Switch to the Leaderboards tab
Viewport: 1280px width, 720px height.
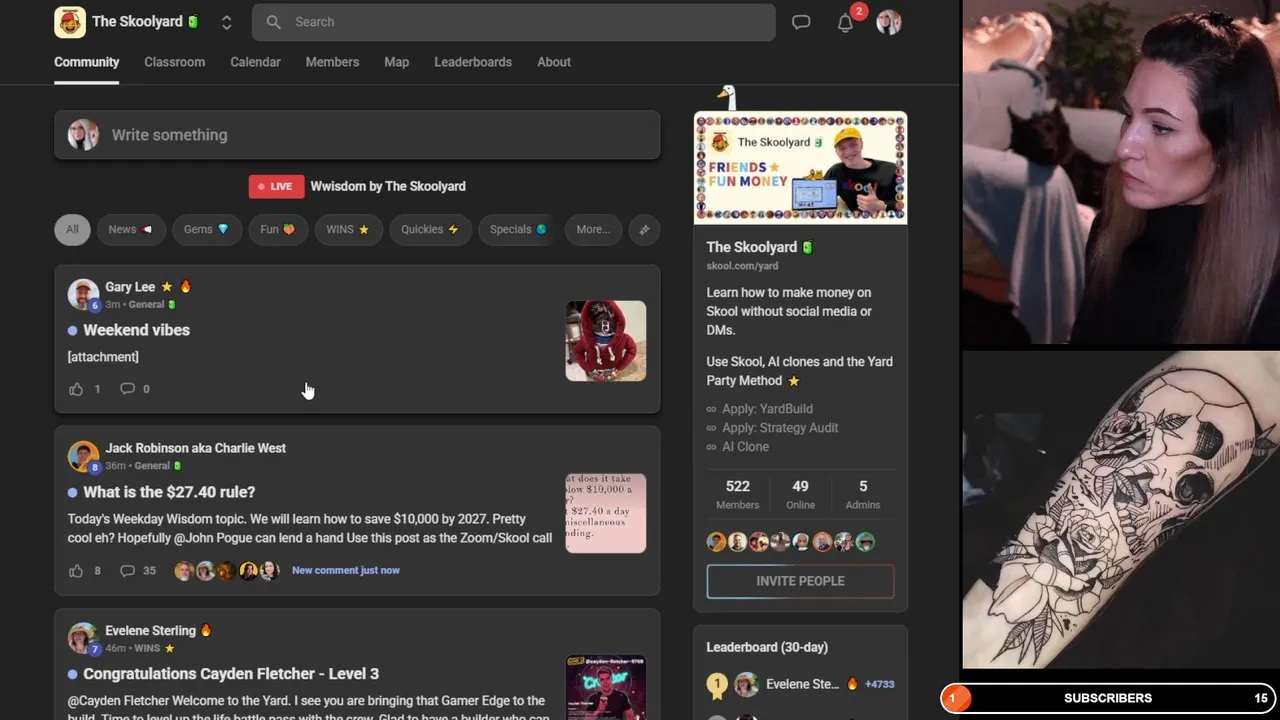pyautogui.click(x=473, y=62)
